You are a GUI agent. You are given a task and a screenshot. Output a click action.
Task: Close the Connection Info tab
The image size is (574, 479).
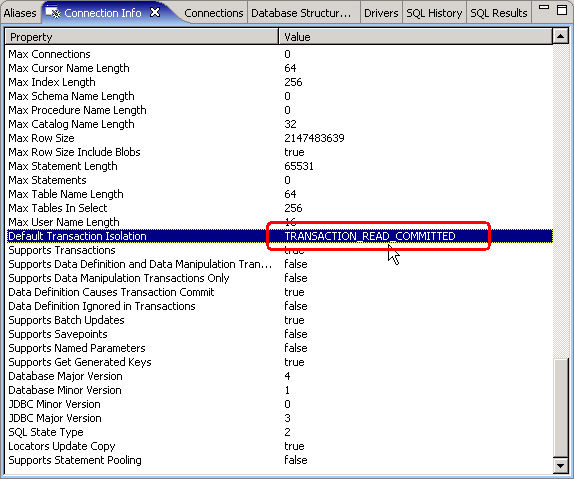pyautogui.click(x=155, y=12)
